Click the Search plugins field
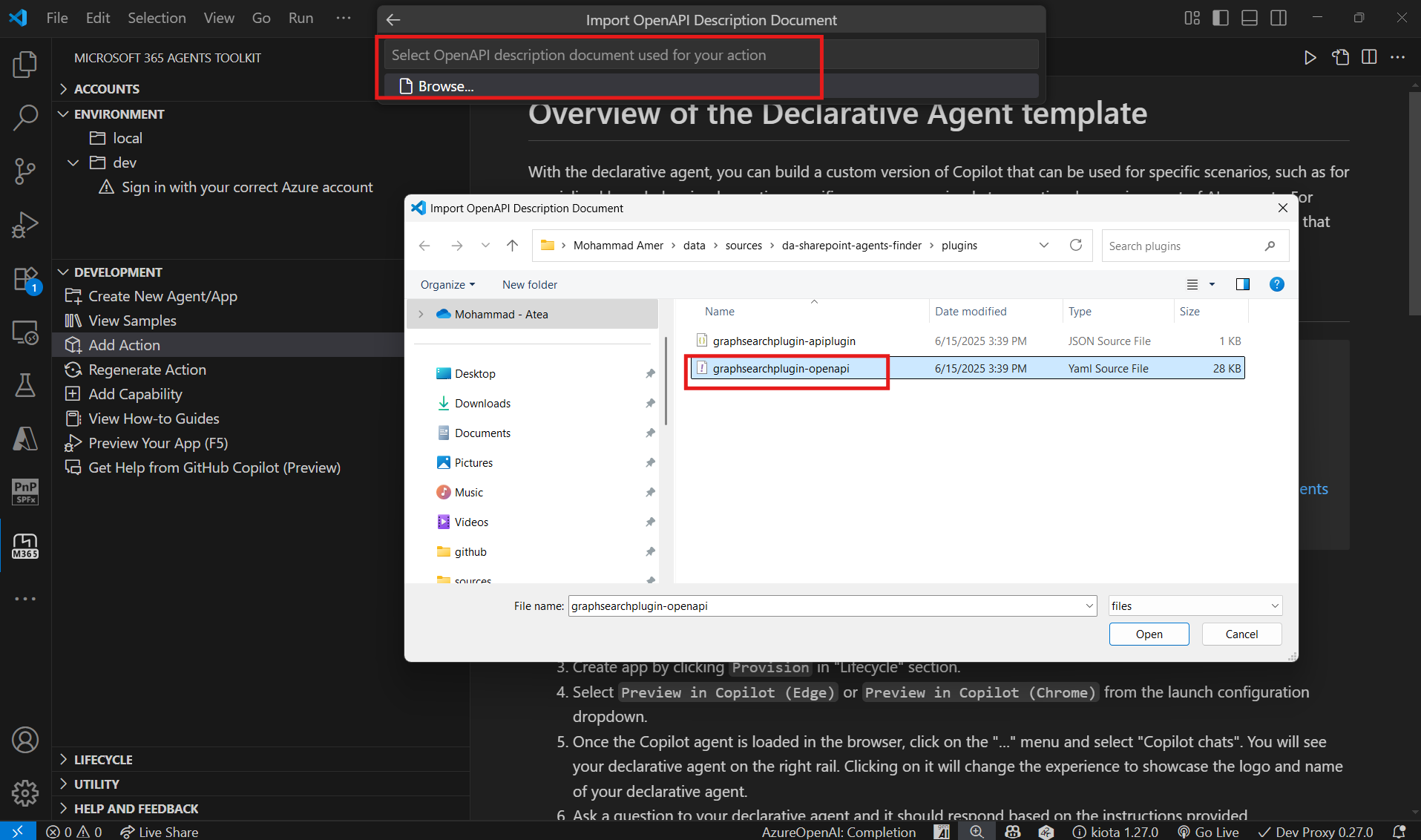Screen dimensions: 1421x840 (x=1195, y=246)
